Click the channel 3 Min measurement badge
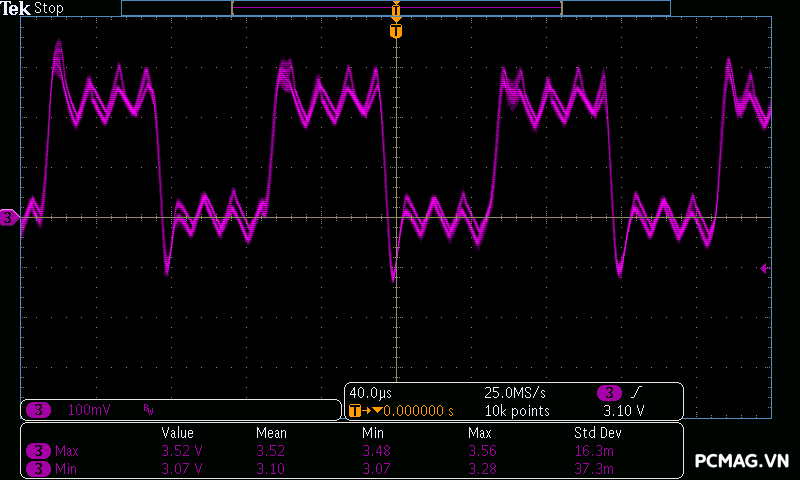Image resolution: width=800 pixels, height=480 pixels. pos(38,468)
